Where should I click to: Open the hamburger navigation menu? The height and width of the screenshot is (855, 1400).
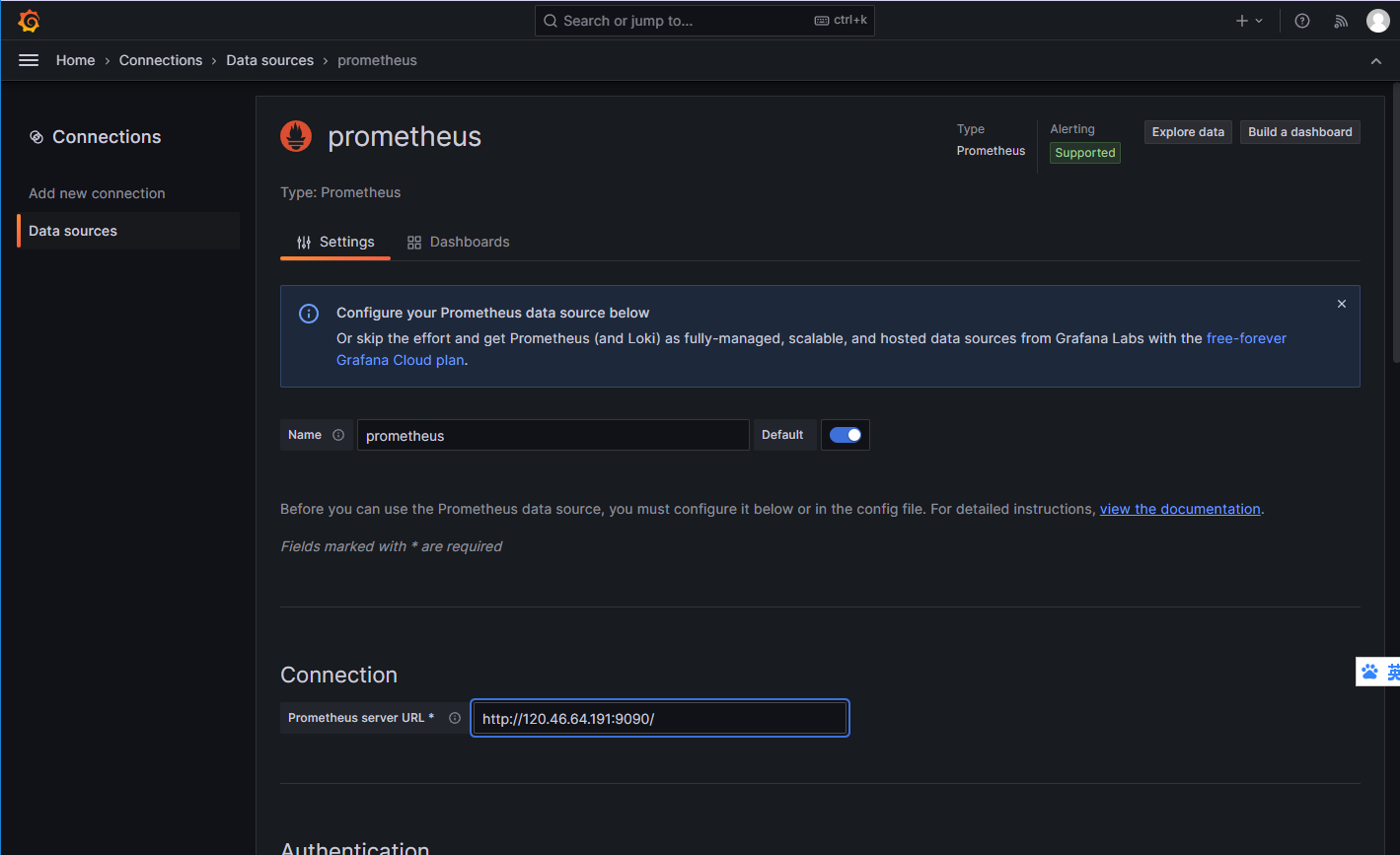[28, 60]
